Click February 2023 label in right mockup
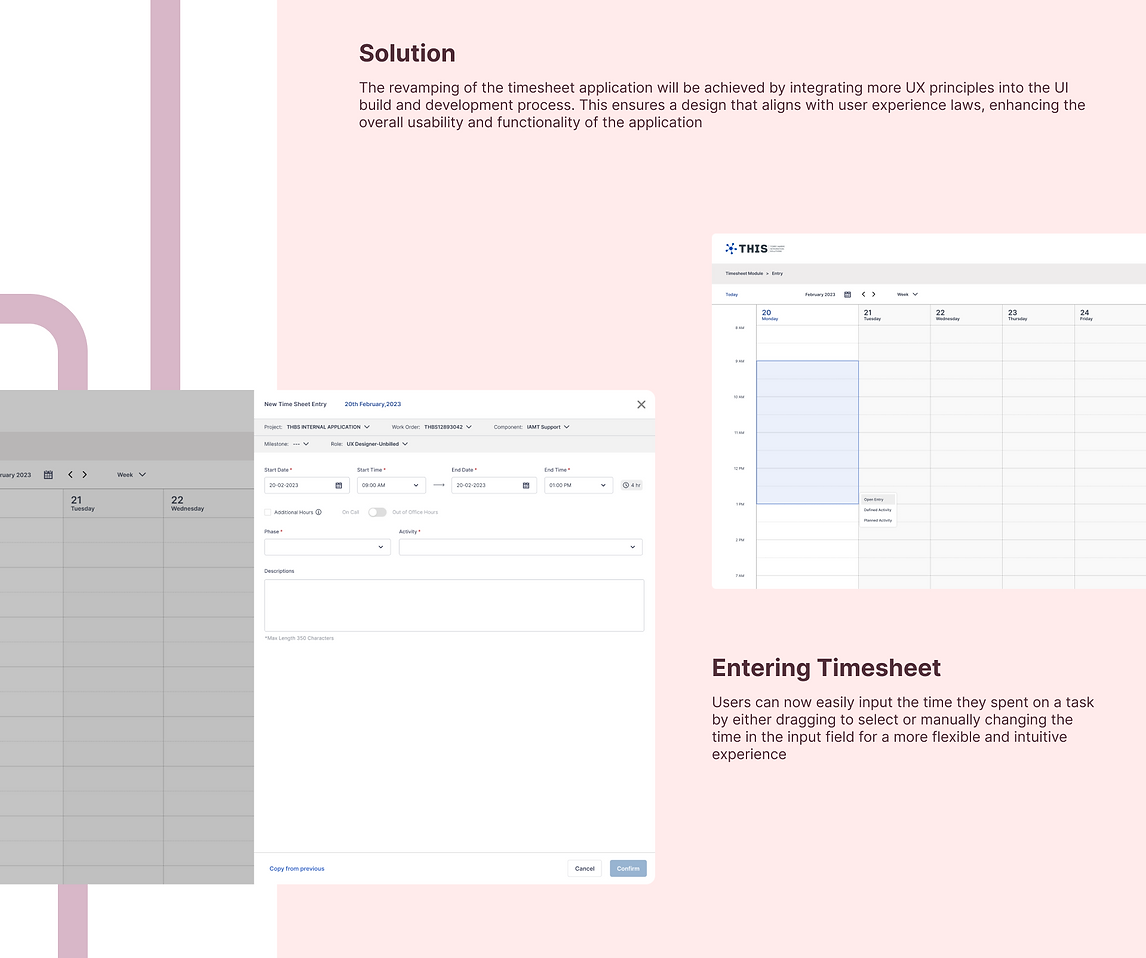 (x=820, y=294)
